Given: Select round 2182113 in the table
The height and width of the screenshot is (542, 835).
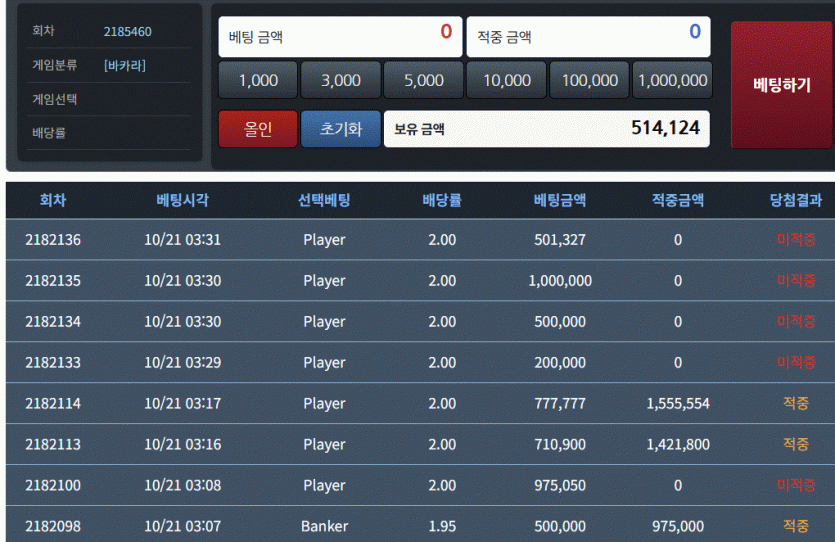Looking at the screenshot, I should pyautogui.click(x=53, y=445).
